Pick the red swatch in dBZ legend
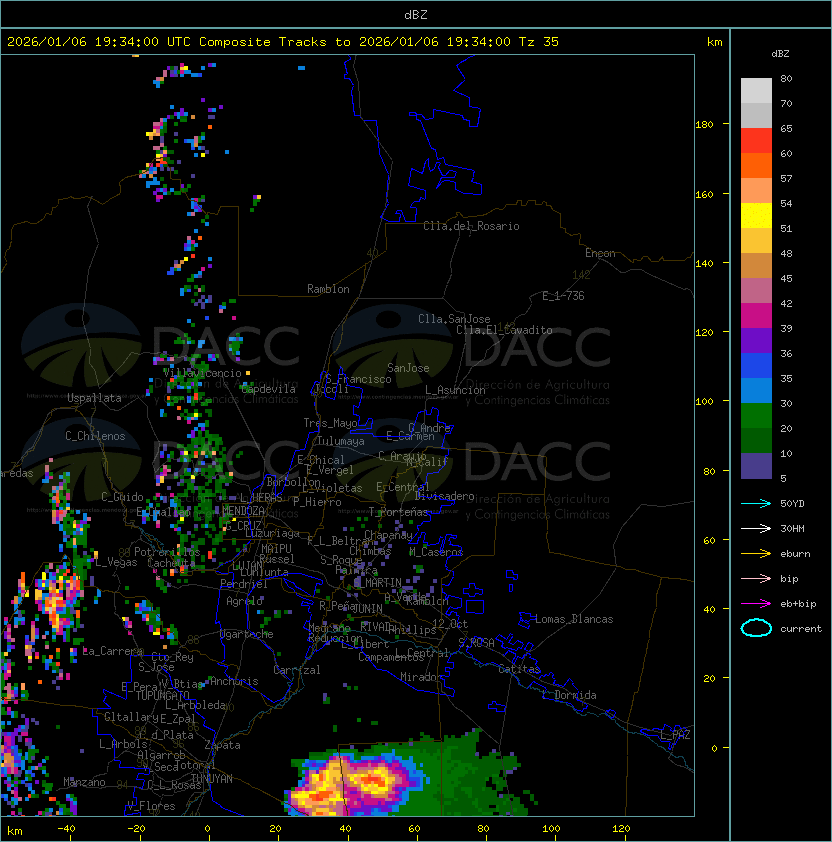 pos(756,140)
